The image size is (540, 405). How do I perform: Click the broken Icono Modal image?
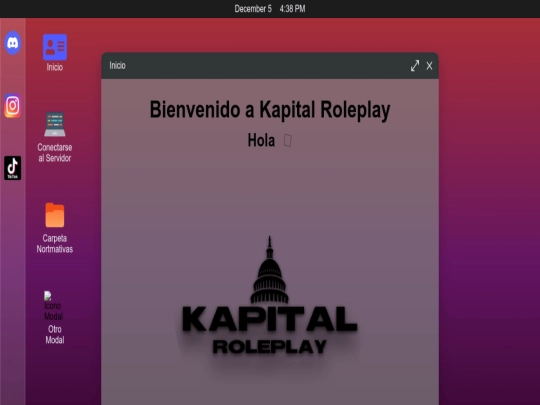pyautogui.click(x=53, y=306)
